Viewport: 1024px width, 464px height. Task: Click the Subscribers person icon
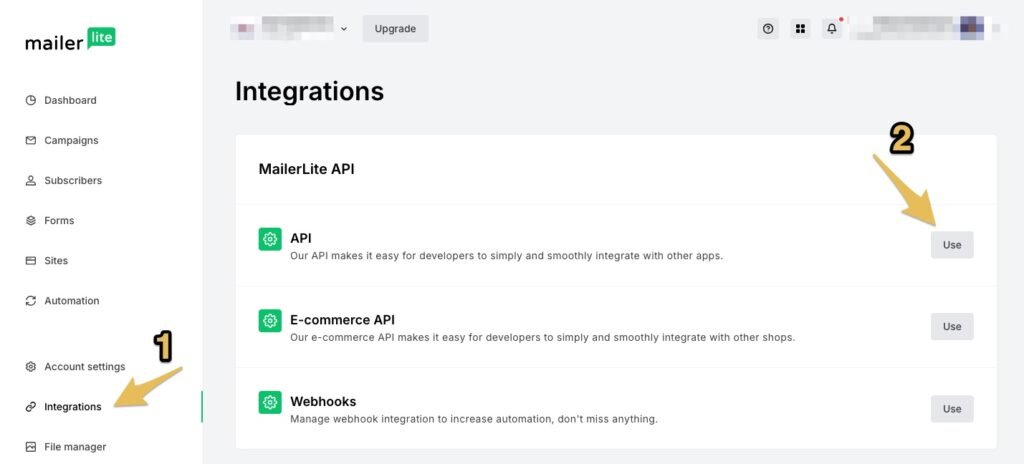[x=31, y=180]
